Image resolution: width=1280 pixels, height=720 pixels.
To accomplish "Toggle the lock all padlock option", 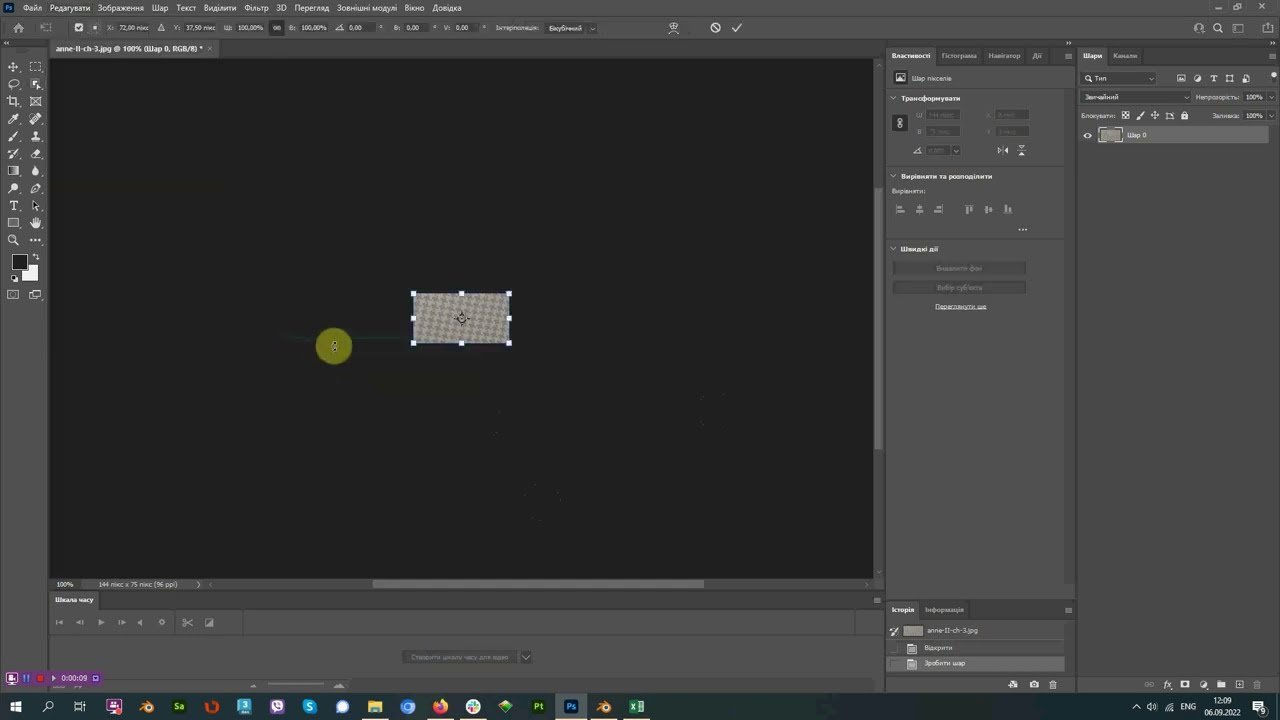I will [x=1185, y=116].
